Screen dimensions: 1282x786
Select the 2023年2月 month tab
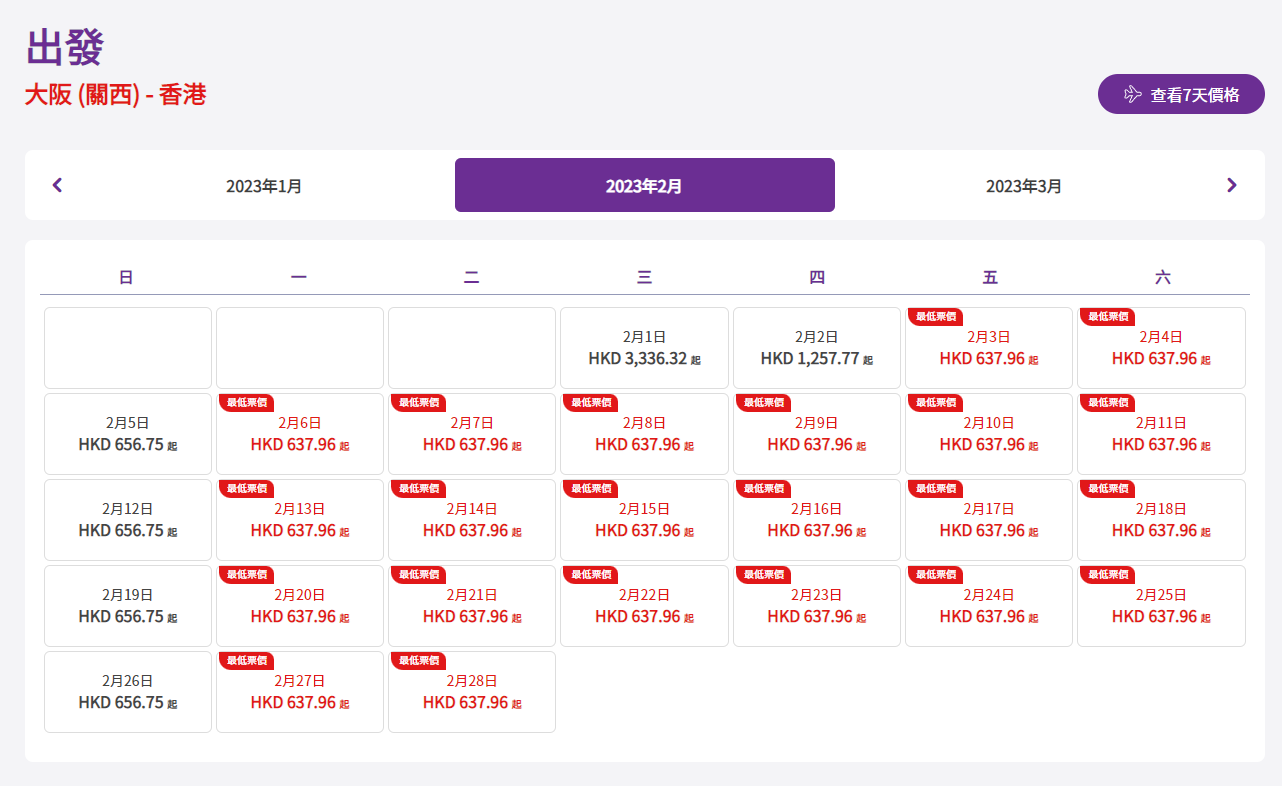644,186
